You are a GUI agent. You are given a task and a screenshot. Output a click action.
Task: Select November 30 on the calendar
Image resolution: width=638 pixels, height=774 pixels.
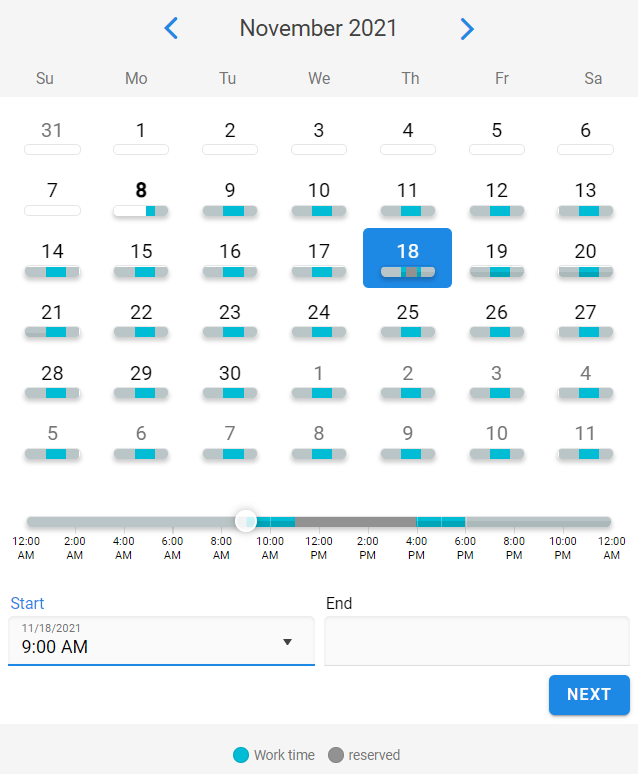(230, 380)
